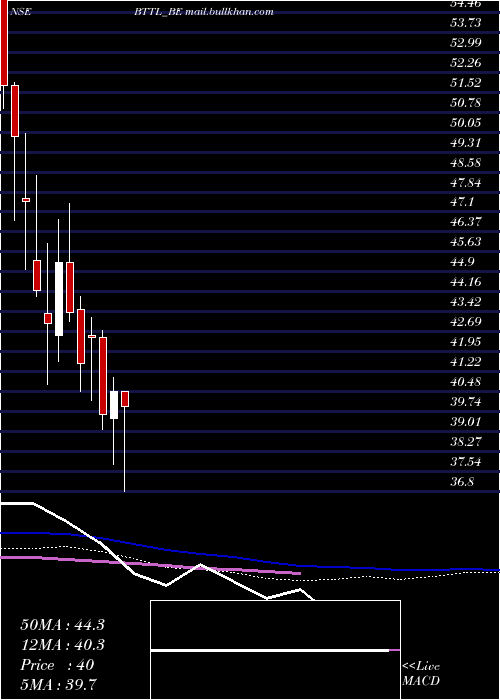Click the 41.22 price level
Screen dimensions: 500x700
466,362
